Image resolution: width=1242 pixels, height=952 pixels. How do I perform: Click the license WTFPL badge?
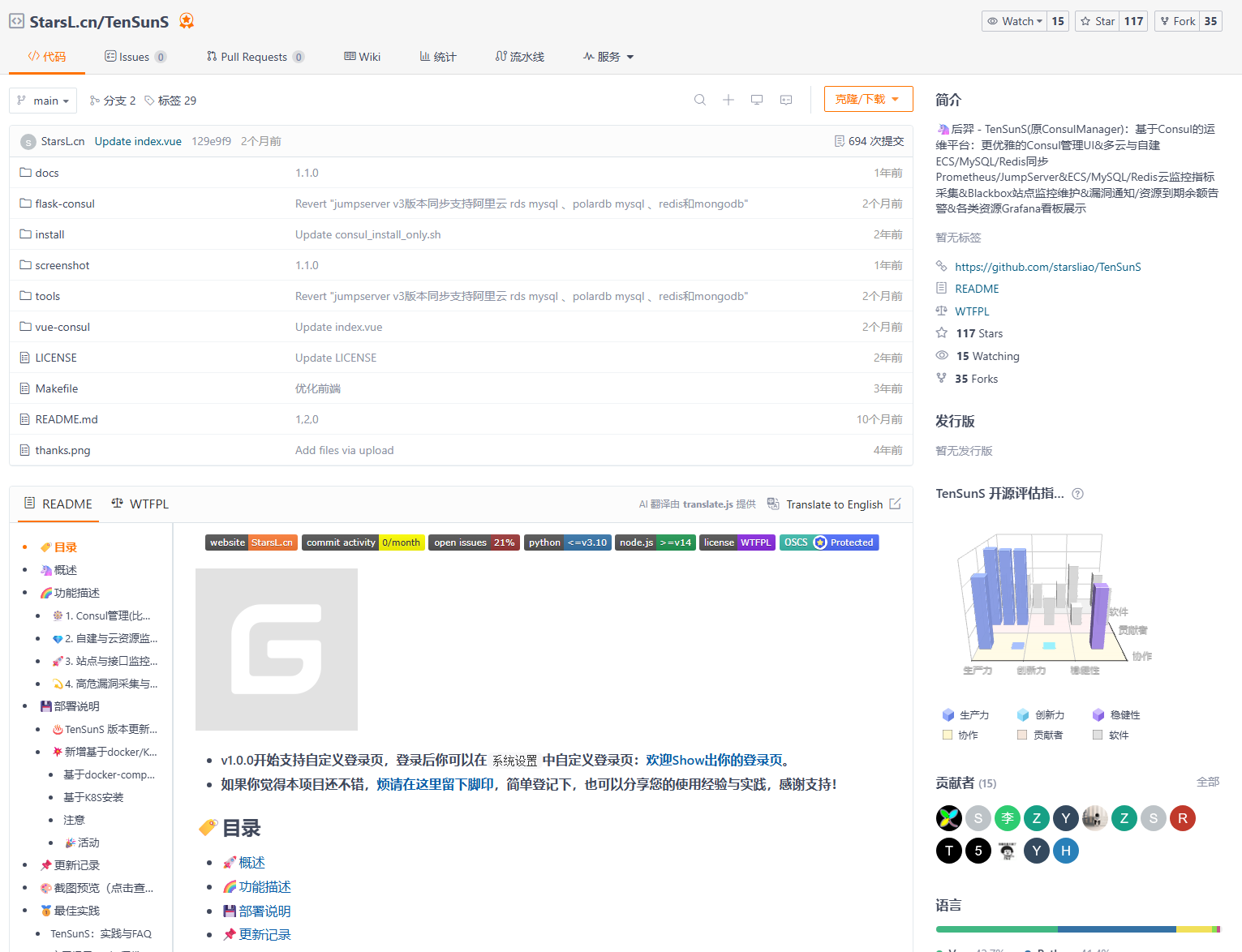coord(737,542)
